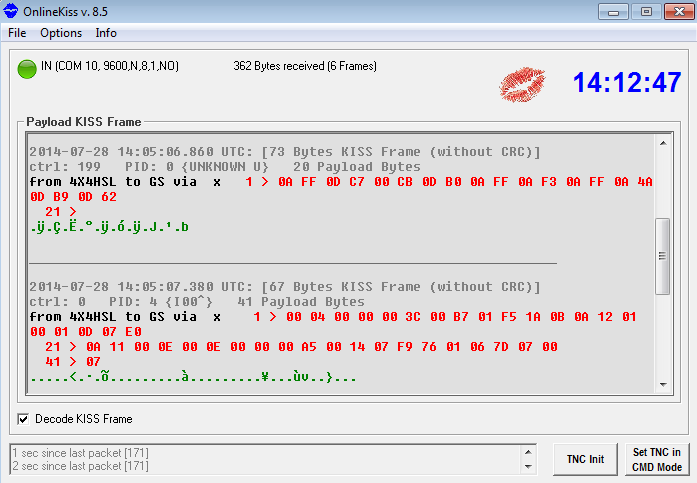Image resolution: width=697 pixels, height=483 pixels.
Task: Click the 'IN (COM 10, 9600,N,8,1,NO)' port label
Action: tap(110, 66)
